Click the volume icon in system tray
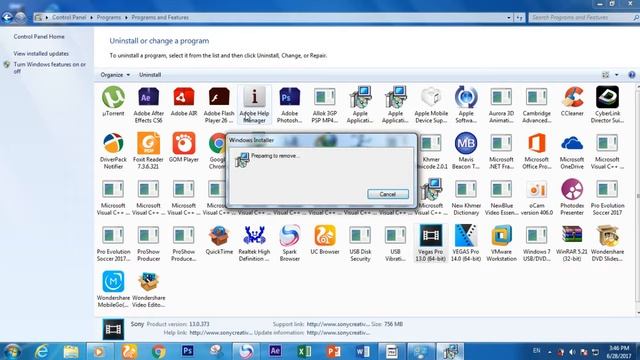 tap(572, 352)
